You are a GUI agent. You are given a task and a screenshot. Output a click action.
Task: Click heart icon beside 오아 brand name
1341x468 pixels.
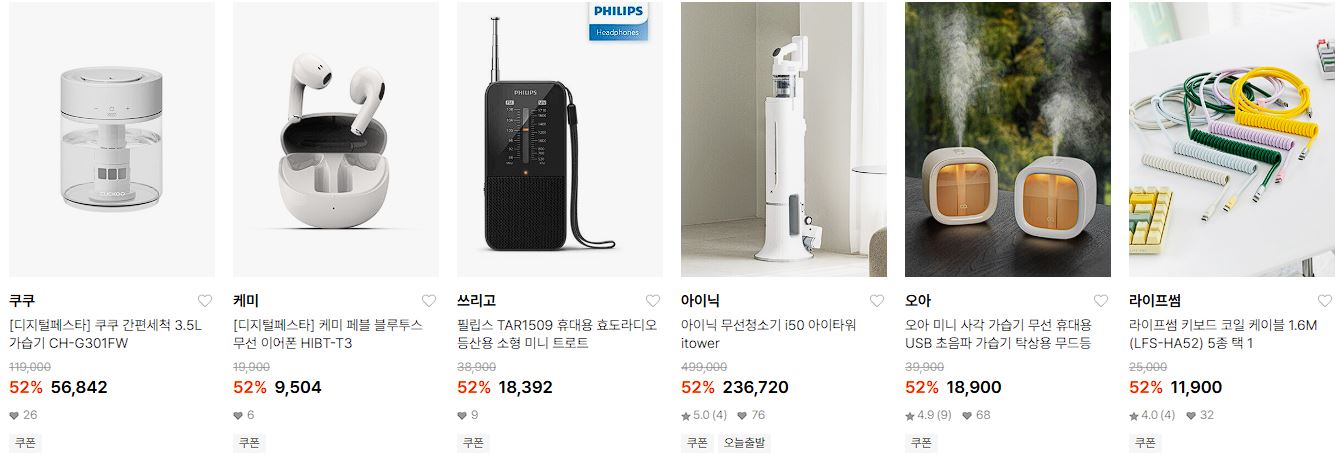coord(1101,301)
